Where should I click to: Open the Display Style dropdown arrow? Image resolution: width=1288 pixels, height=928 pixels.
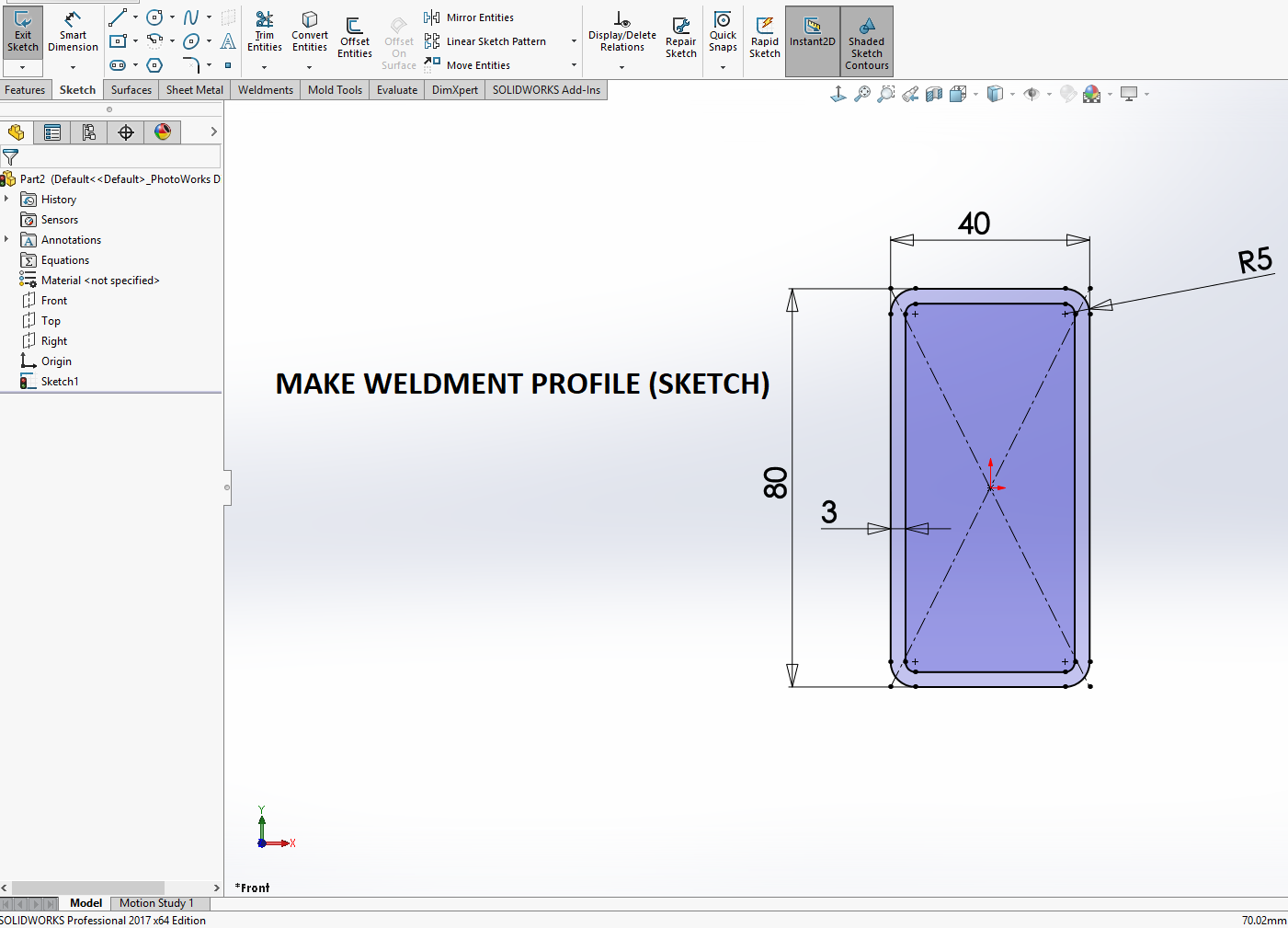(x=1012, y=93)
